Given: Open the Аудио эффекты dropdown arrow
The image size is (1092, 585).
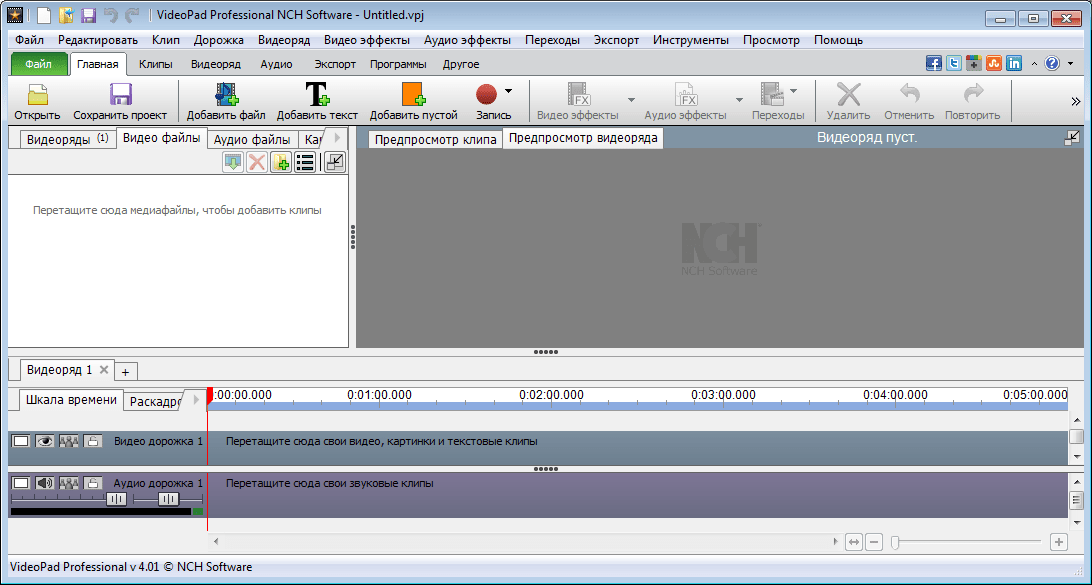Looking at the screenshot, I should pyautogui.click(x=738, y=100).
